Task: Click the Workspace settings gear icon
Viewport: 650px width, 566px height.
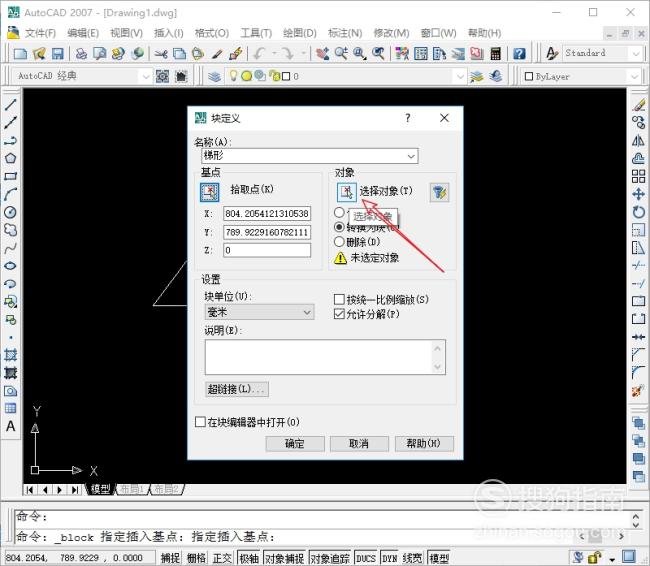Action: click(162, 76)
